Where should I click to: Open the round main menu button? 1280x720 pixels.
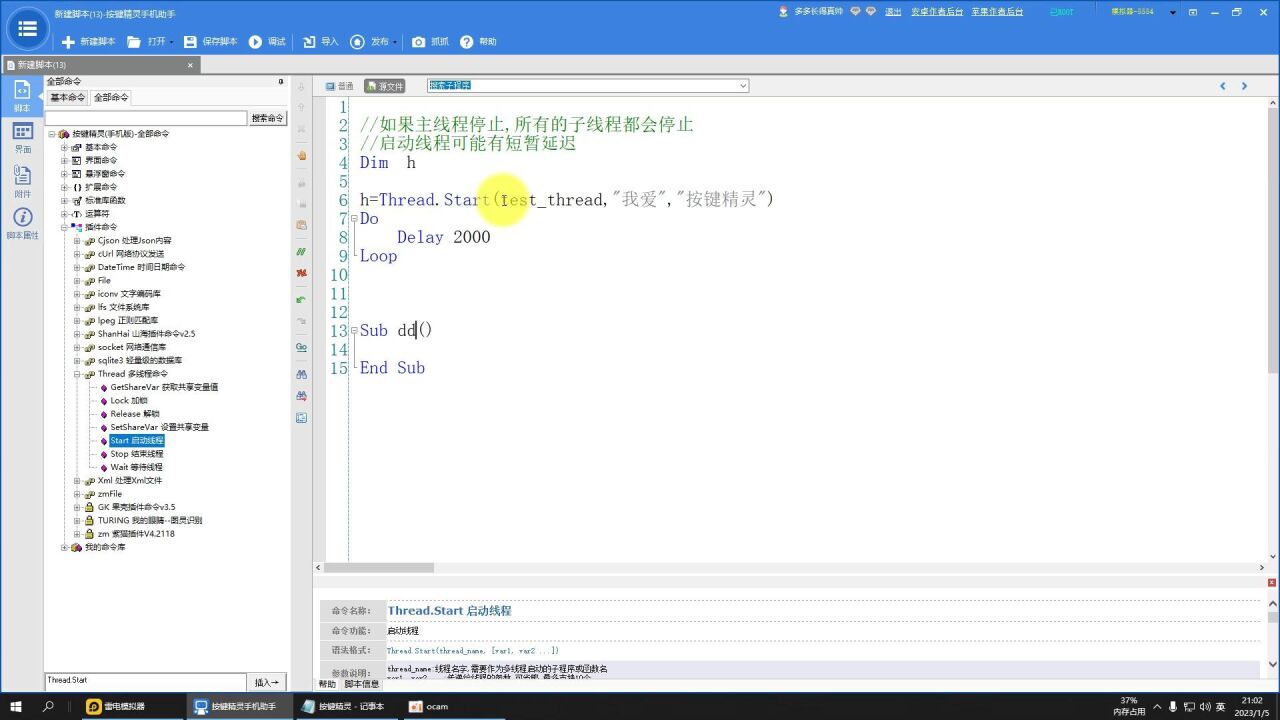click(x=28, y=29)
